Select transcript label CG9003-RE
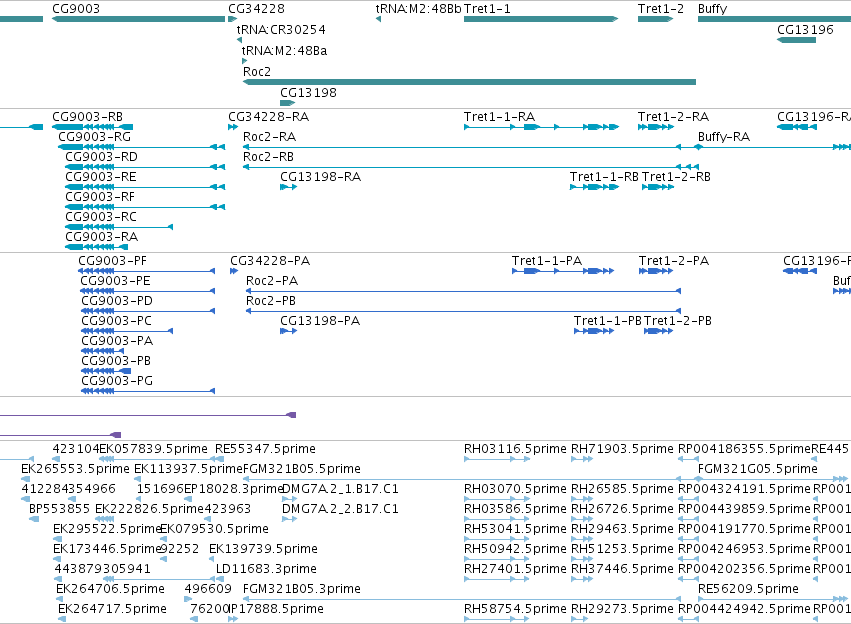 pyautogui.click(x=101, y=177)
